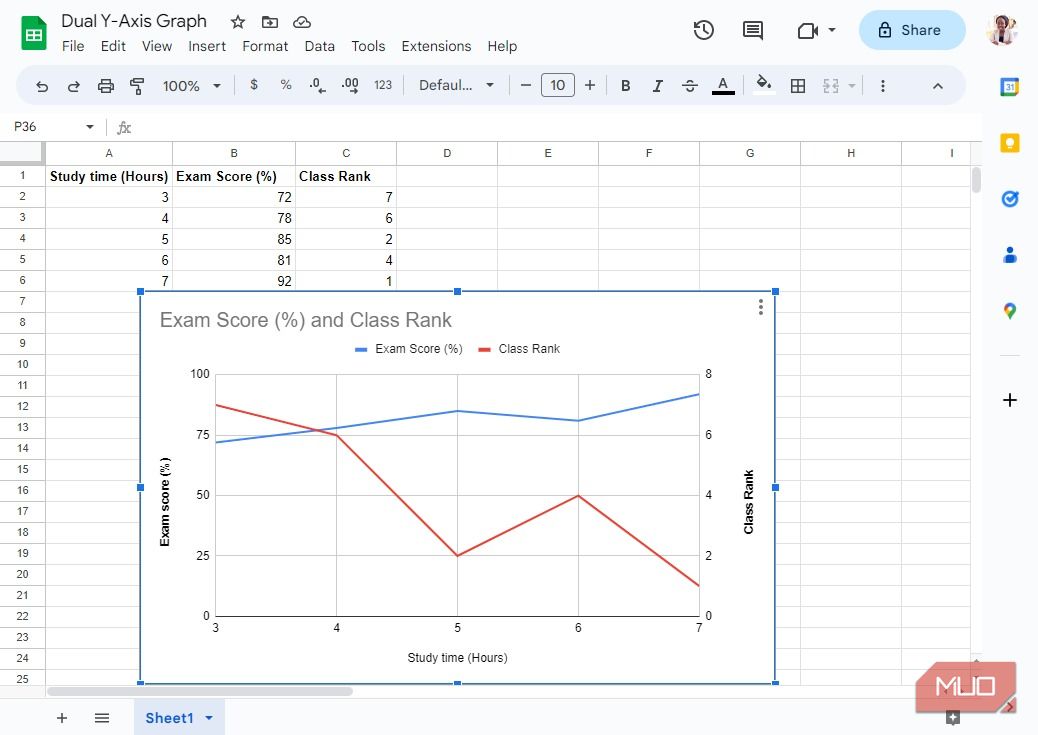Decrease decimal places
Image resolution: width=1038 pixels, height=735 pixels.
point(317,85)
